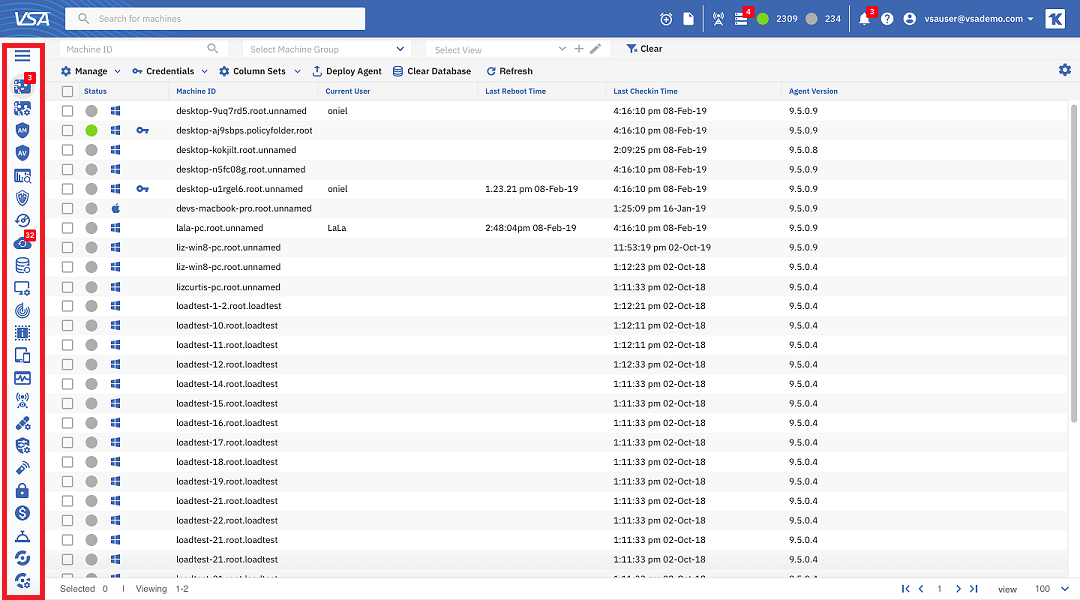This screenshot has height=600, width=1080.
Task: Check the box for desktop-kokjilt.root.unnamed
Action: [67, 149]
